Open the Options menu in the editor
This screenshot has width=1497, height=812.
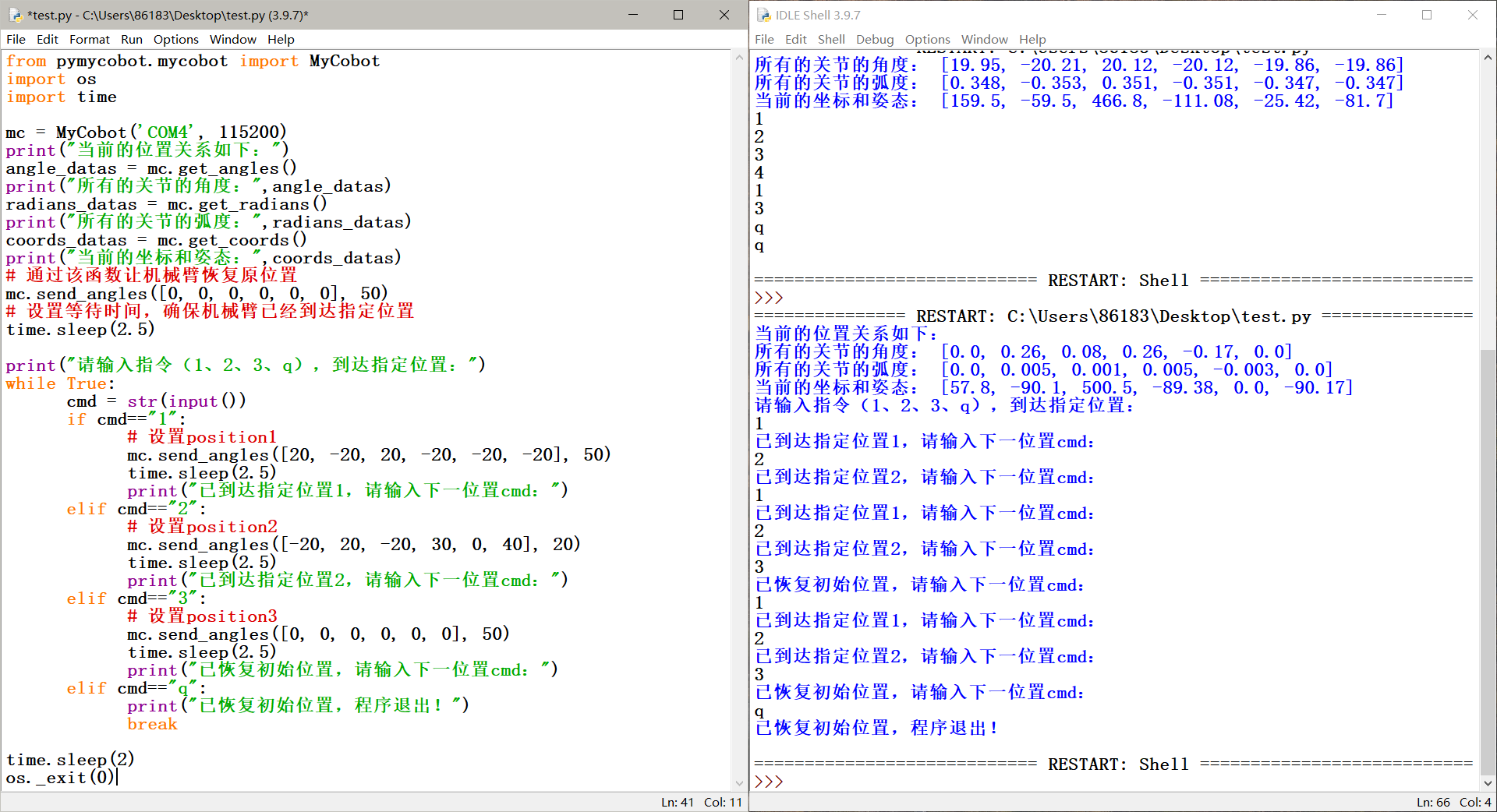click(175, 39)
